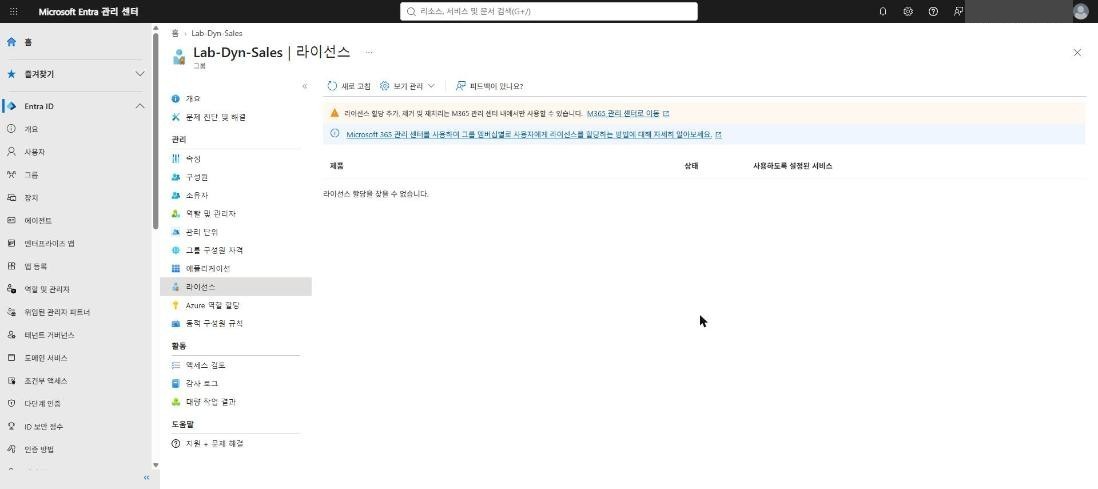
Task: Click the 사용하도록 설정된 서비스 column header
Action: (793, 166)
